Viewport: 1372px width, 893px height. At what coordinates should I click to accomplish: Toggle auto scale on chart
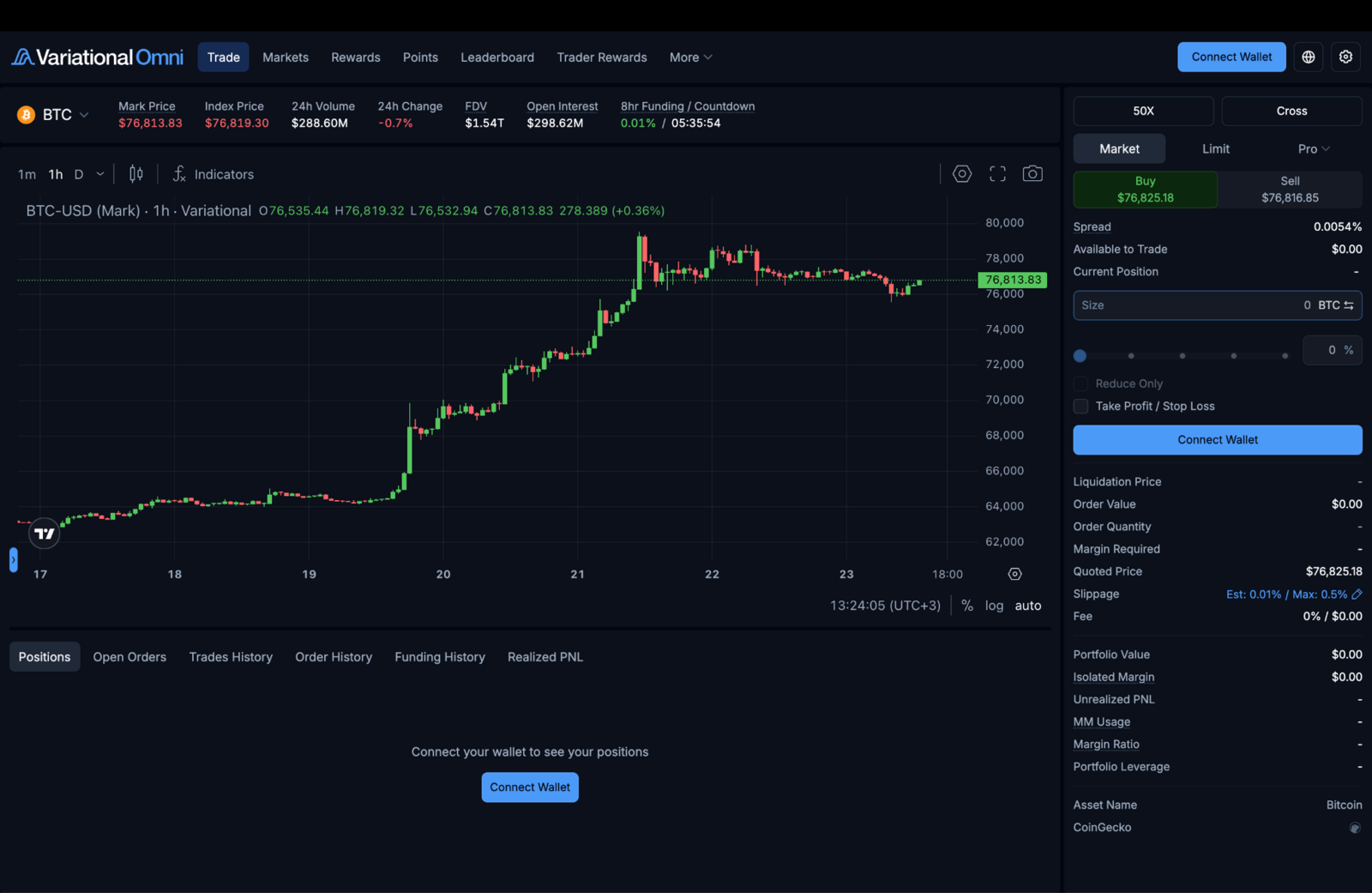[x=1028, y=606]
